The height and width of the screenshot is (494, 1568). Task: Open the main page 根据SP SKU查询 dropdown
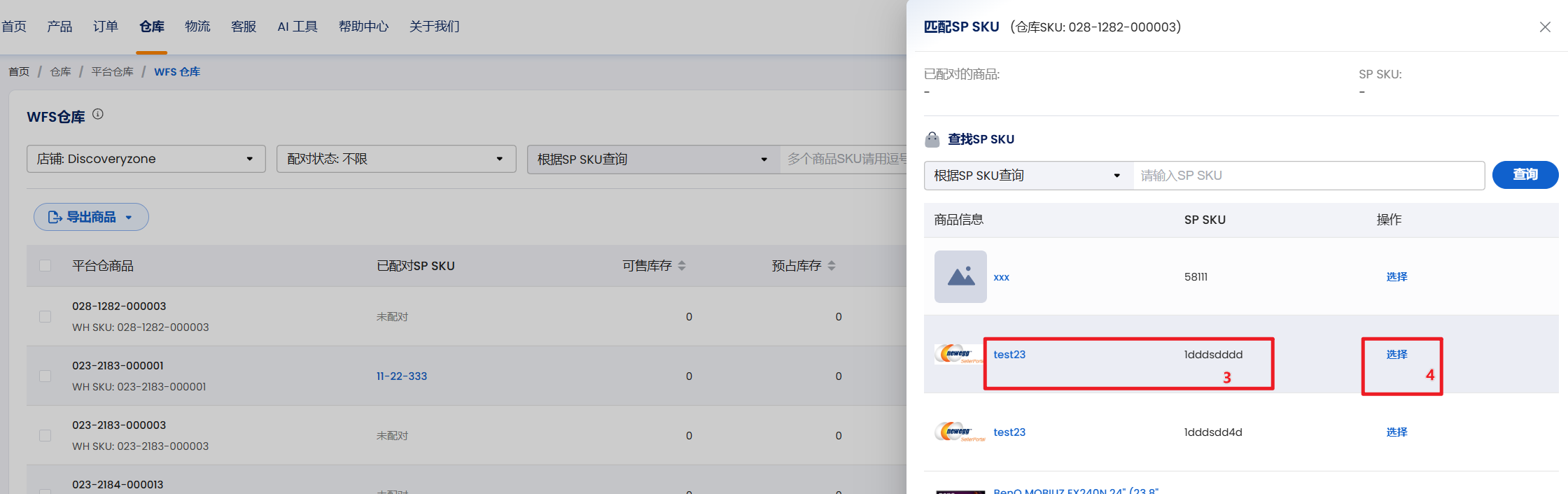pos(654,160)
